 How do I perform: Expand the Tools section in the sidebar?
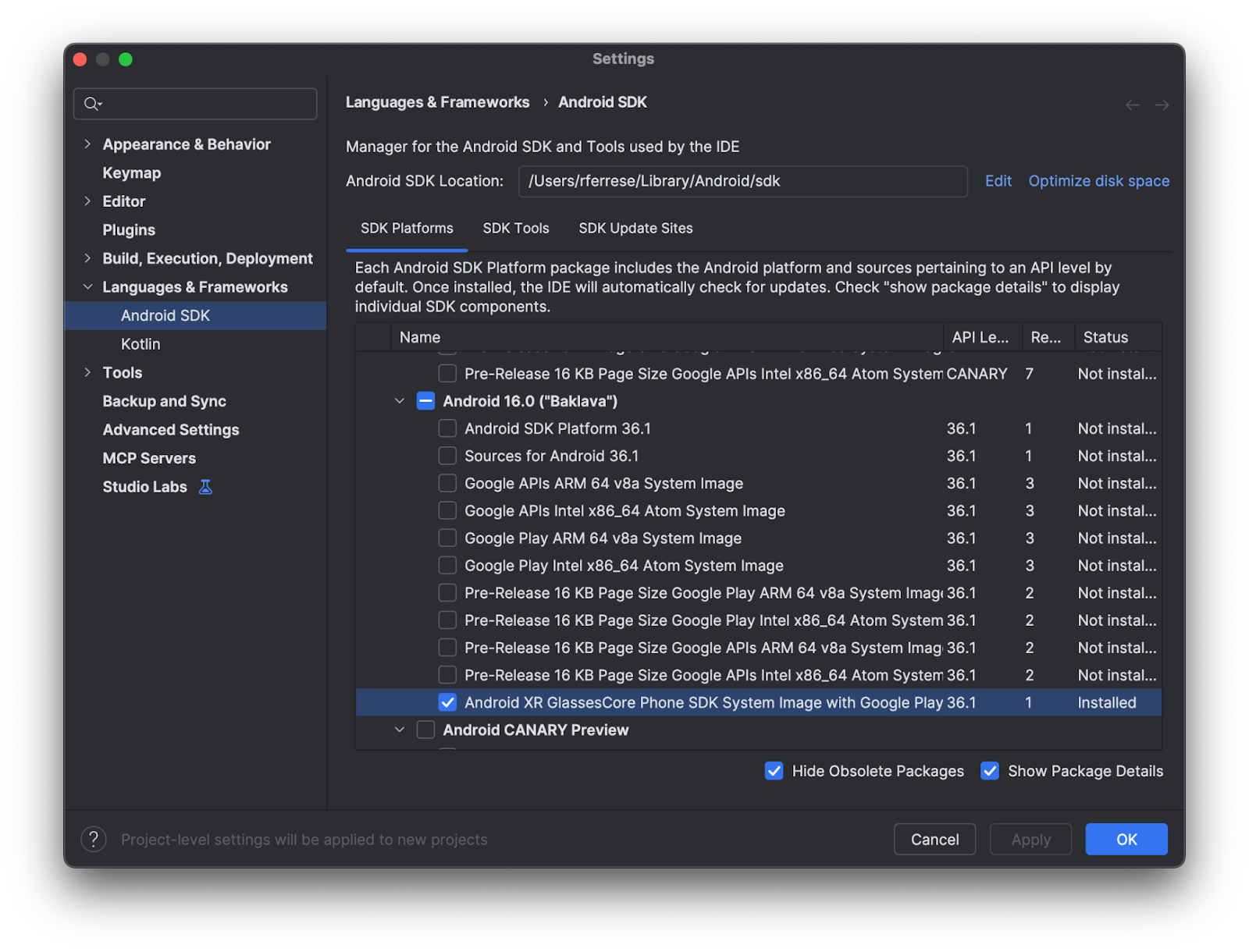pos(87,372)
